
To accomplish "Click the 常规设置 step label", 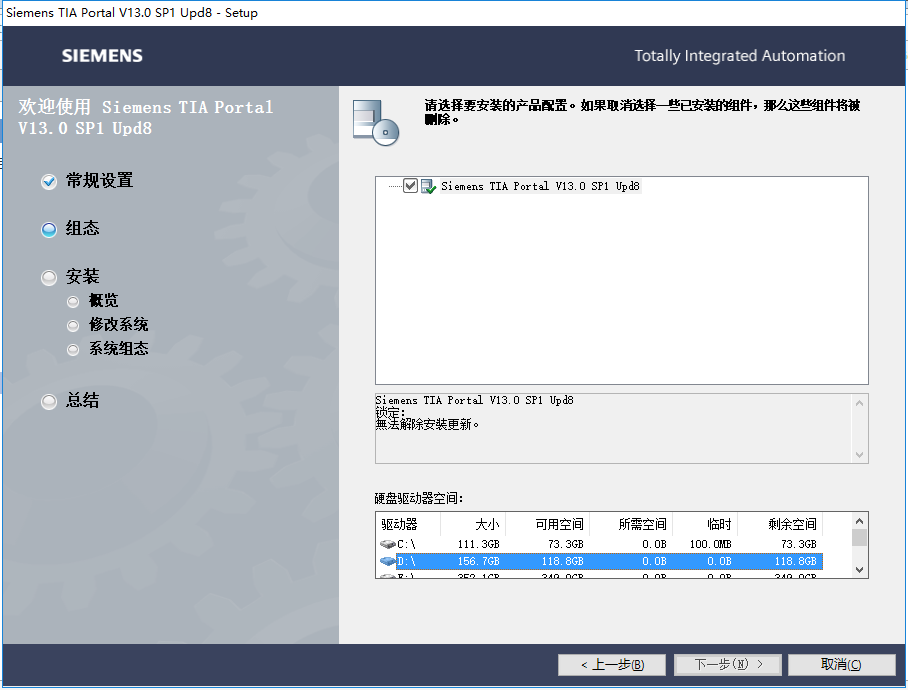I will coord(100,181).
